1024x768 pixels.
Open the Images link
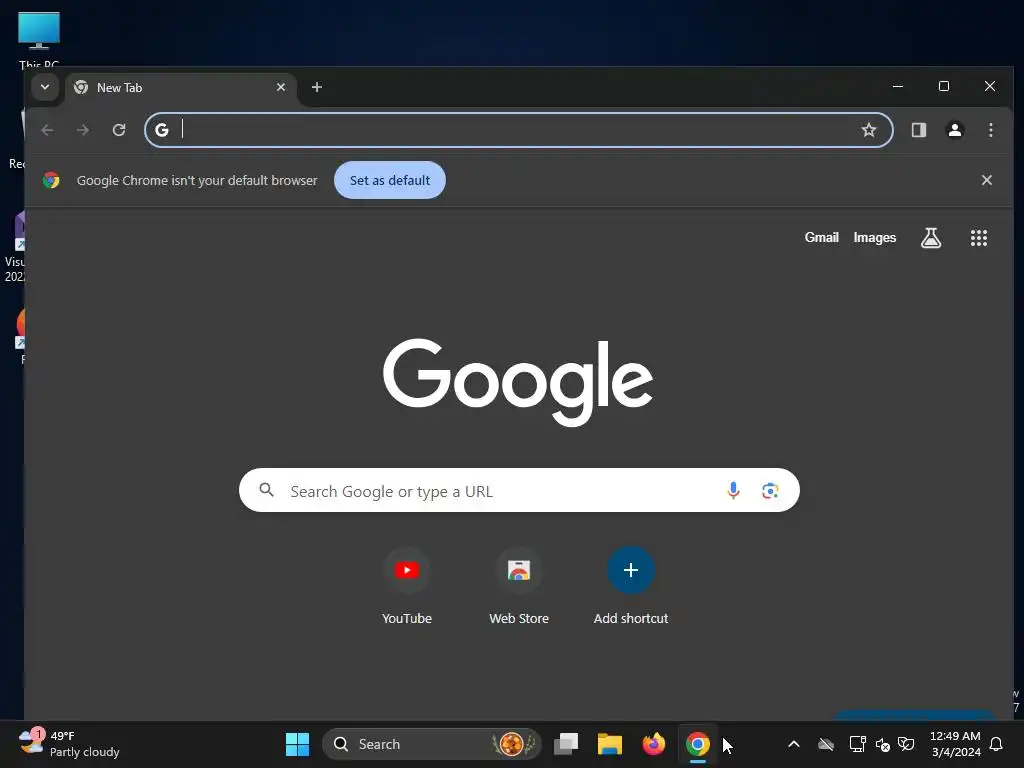[874, 238]
